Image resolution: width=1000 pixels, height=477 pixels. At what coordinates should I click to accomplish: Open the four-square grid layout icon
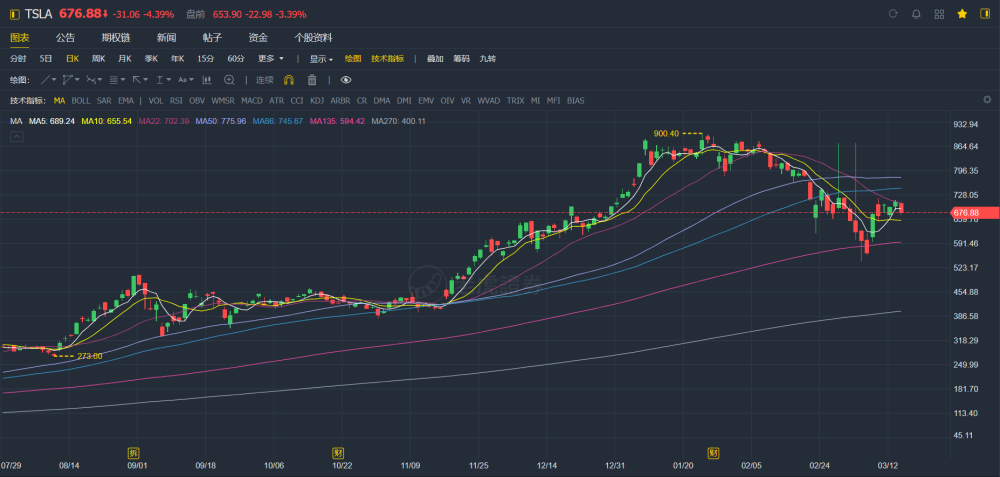click(x=939, y=14)
